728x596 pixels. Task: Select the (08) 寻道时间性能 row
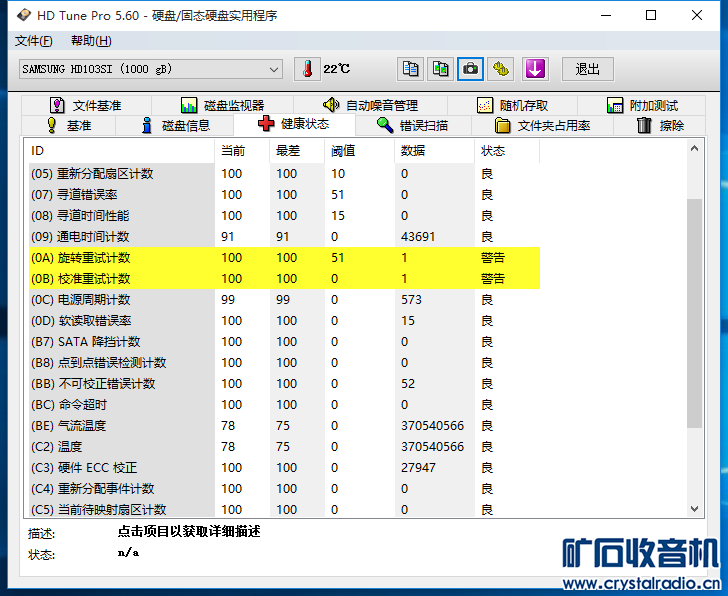pos(284,216)
